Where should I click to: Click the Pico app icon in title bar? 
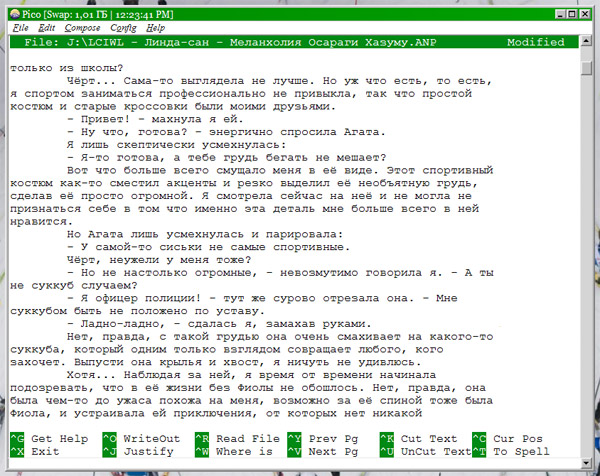[x=15, y=15]
